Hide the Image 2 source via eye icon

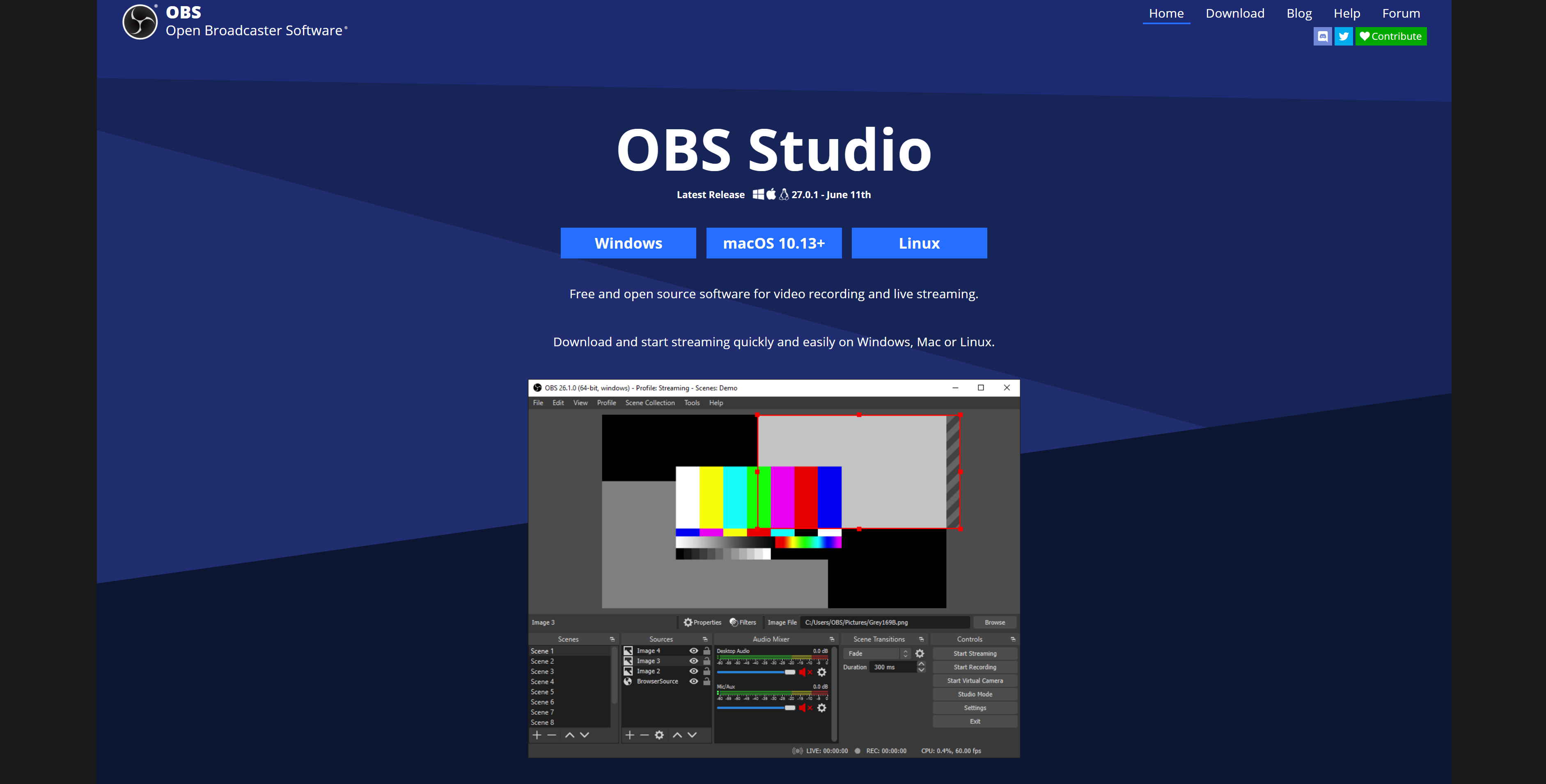(693, 671)
